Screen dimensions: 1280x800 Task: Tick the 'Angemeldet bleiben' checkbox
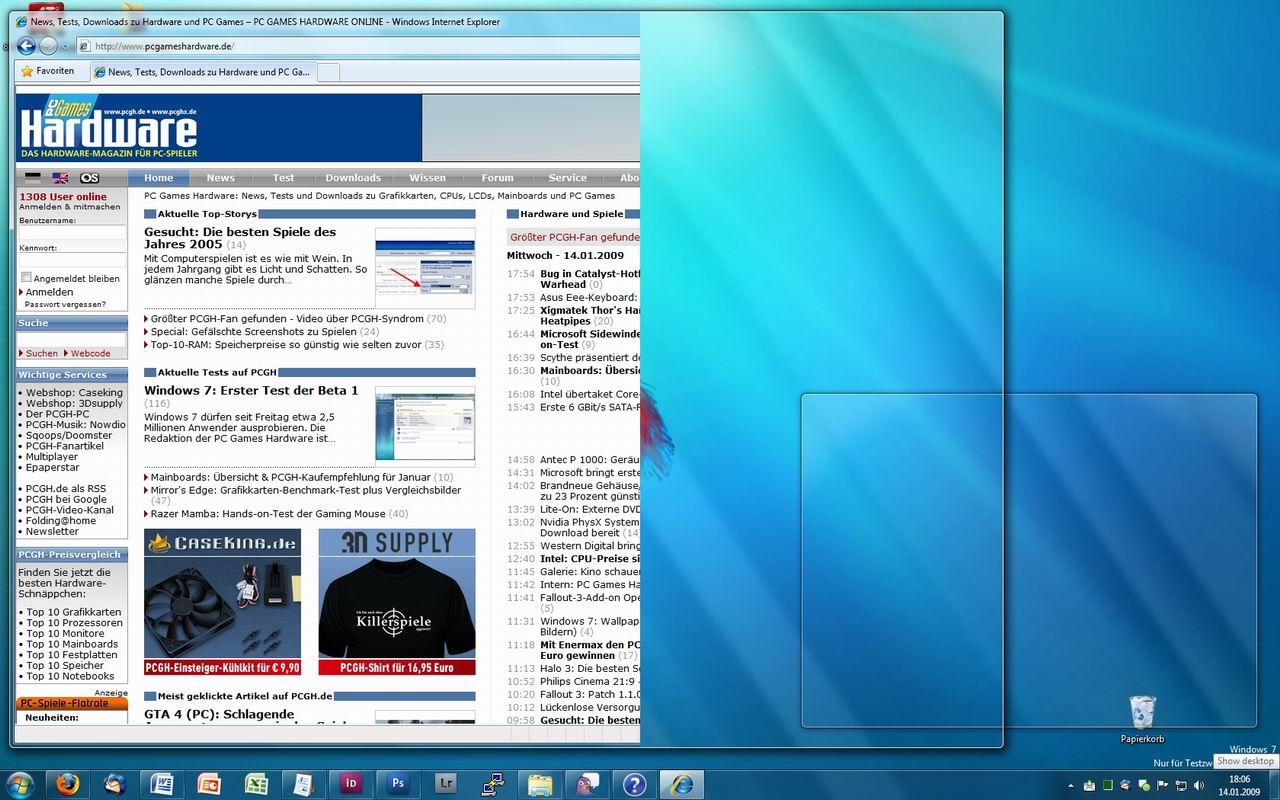tap(27, 278)
